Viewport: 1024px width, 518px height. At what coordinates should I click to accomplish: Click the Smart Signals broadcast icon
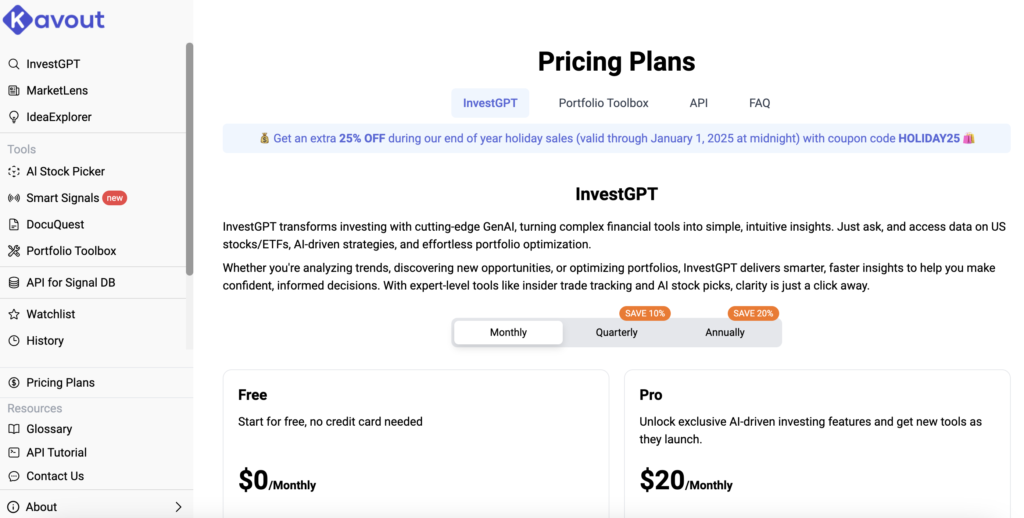[14, 198]
